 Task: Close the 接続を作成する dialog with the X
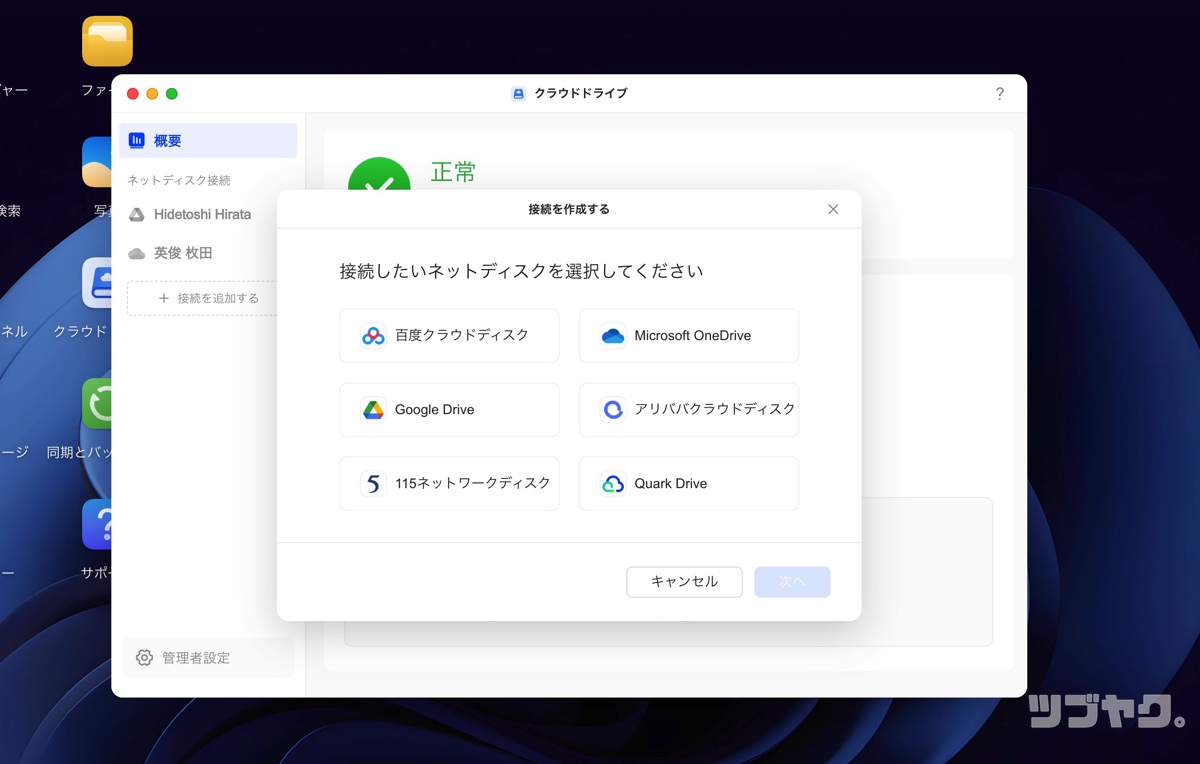833,209
